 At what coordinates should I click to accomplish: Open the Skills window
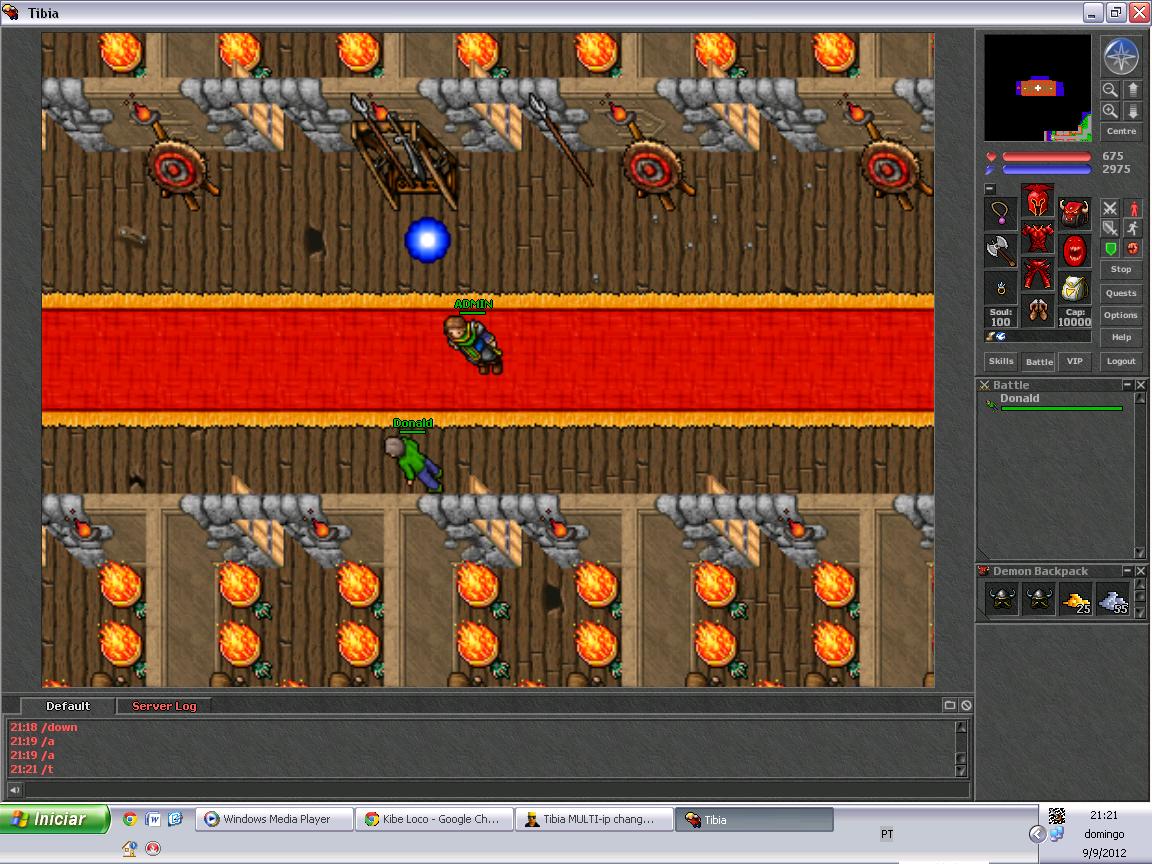[x=1001, y=361]
